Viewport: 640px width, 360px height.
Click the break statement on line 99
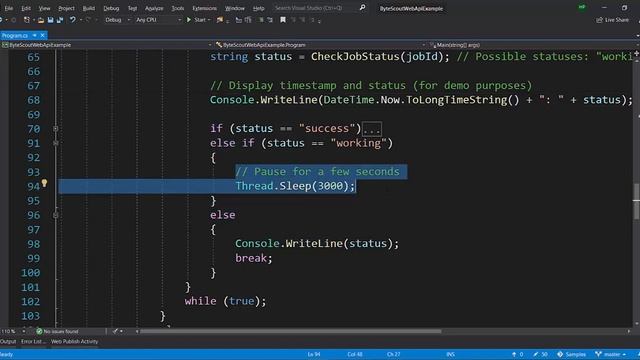[253, 258]
